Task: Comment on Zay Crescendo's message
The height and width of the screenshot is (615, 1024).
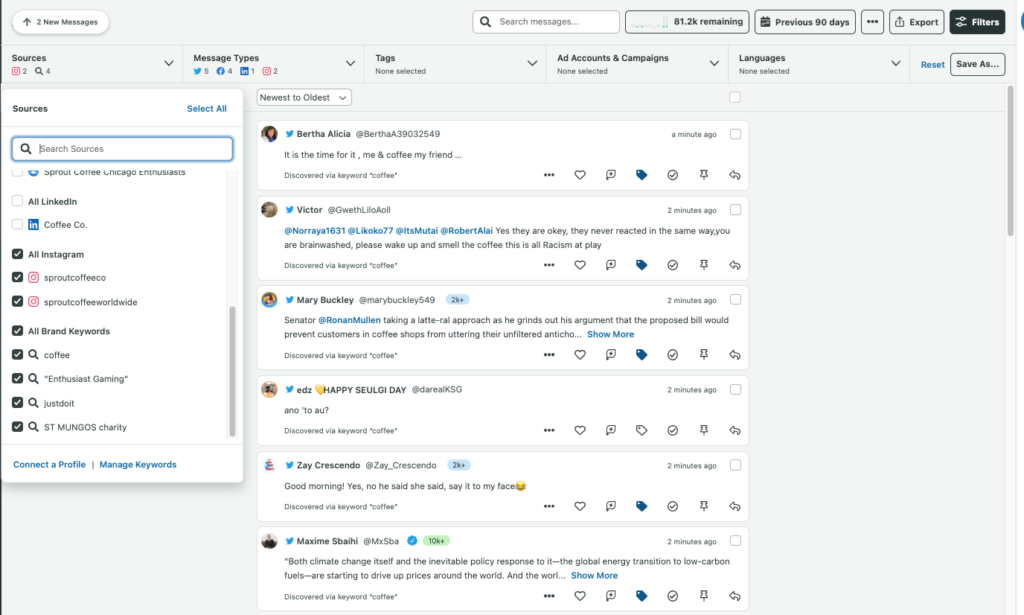Action: coord(611,506)
